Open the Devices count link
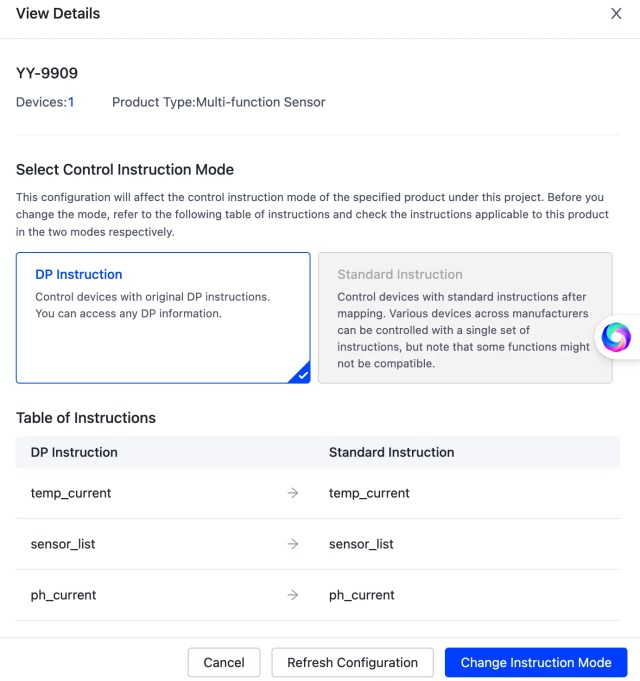640x681 pixels. 71,102
